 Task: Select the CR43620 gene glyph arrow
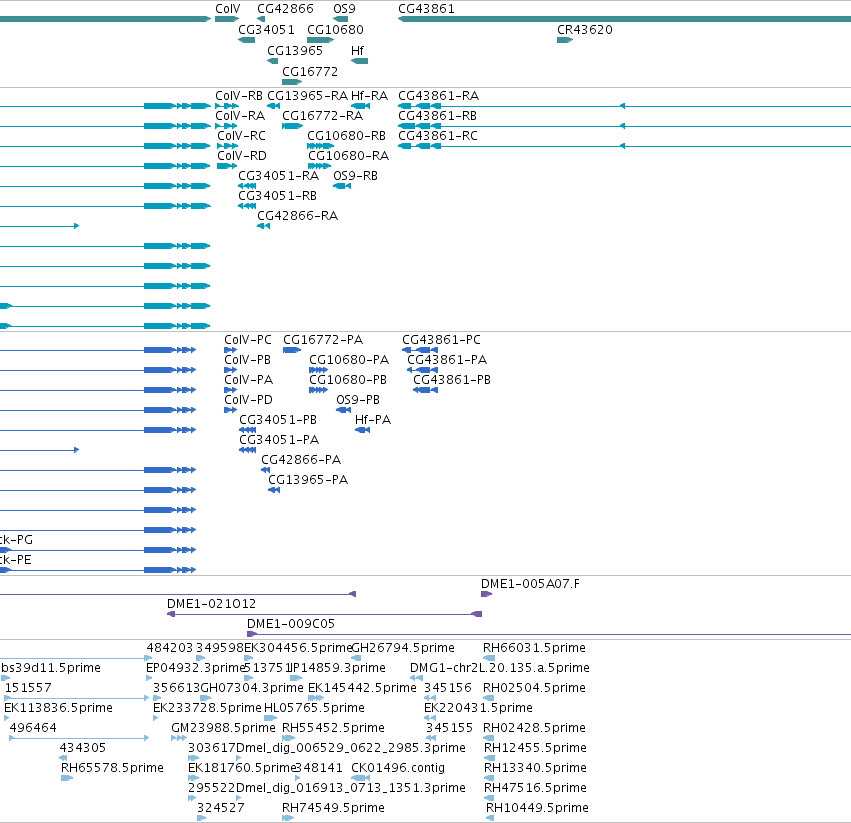point(565,40)
